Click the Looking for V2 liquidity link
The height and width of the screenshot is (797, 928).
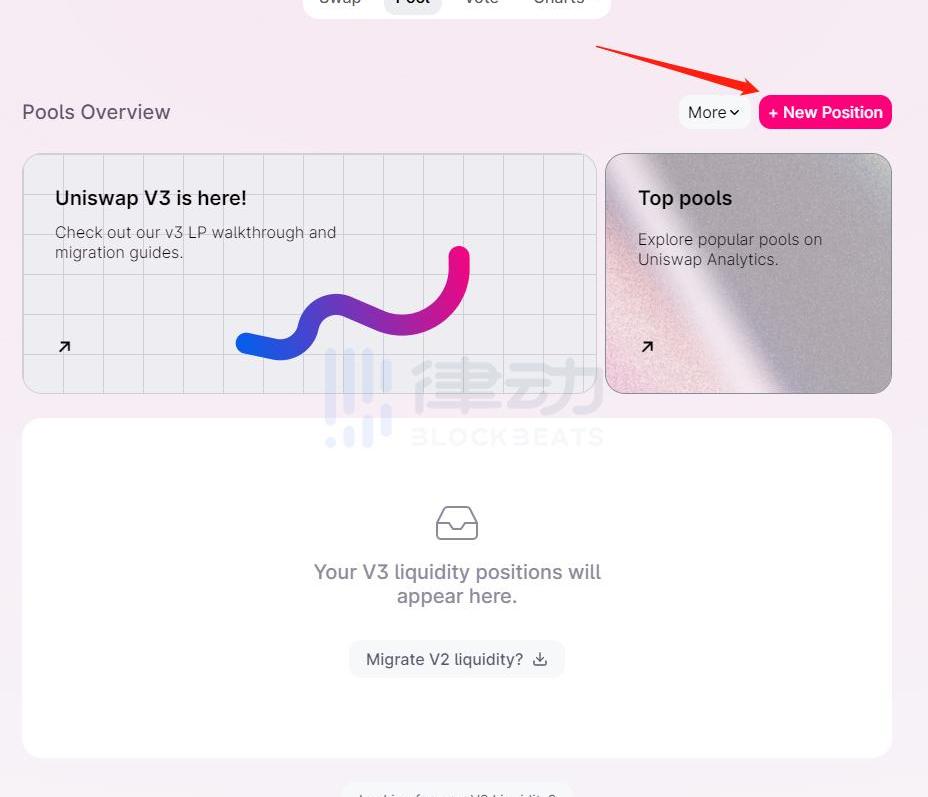457,793
